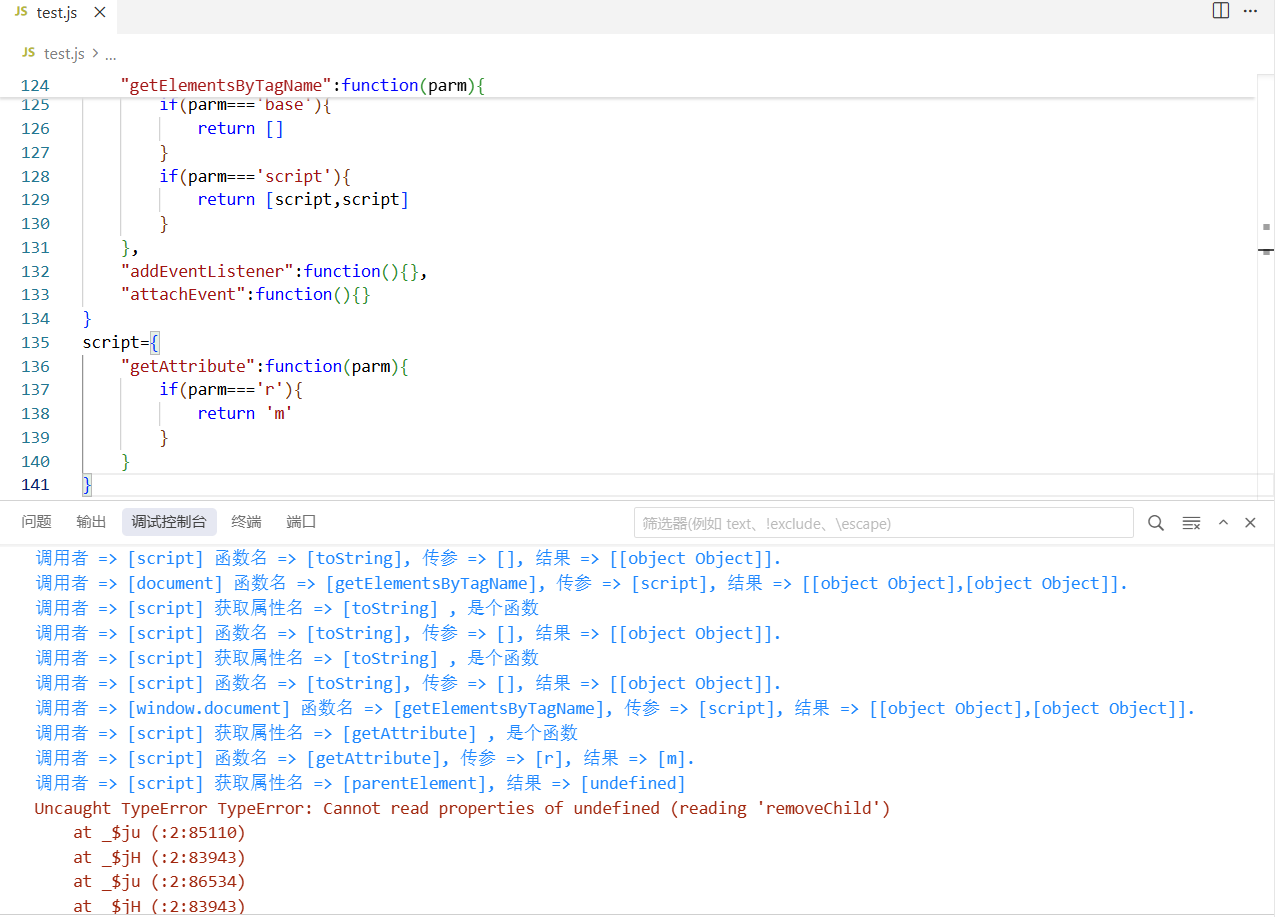Switch to the 问题 tab

pos(36,522)
